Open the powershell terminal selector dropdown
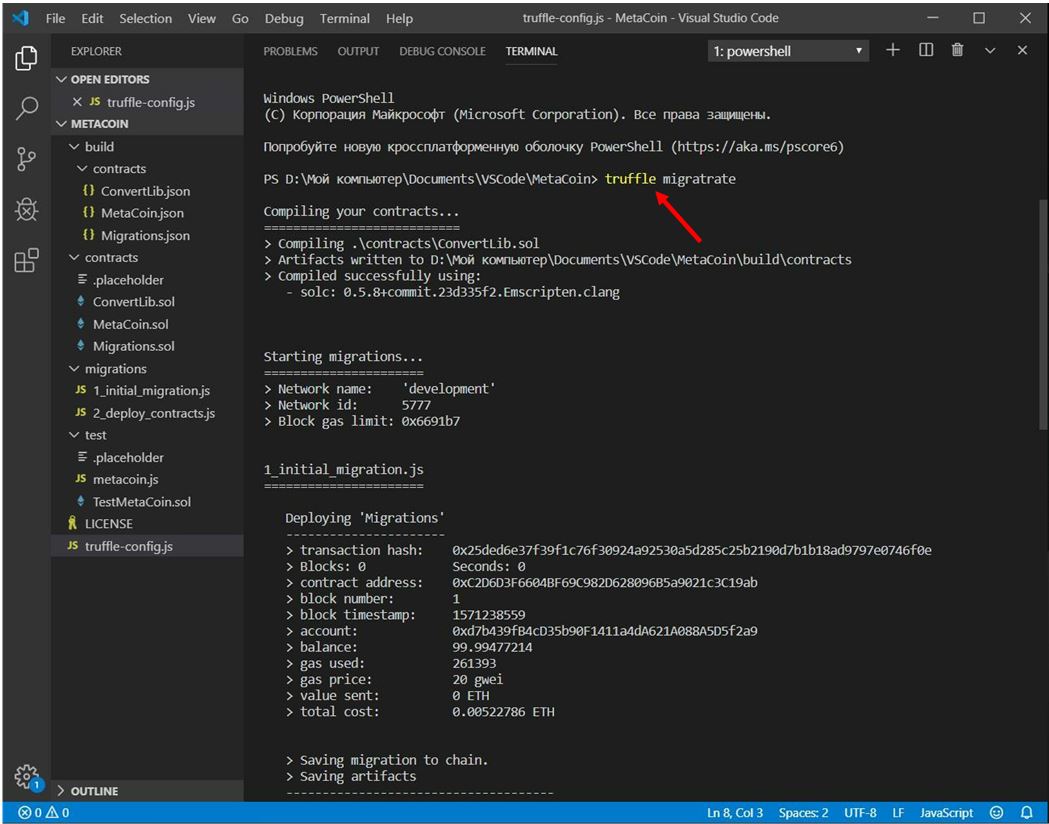1049x824 pixels. pos(789,51)
